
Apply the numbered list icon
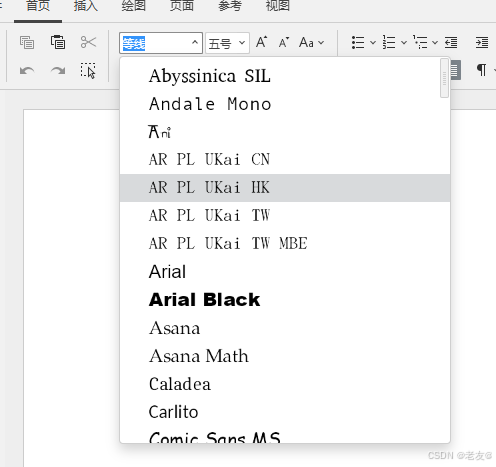(x=389, y=43)
